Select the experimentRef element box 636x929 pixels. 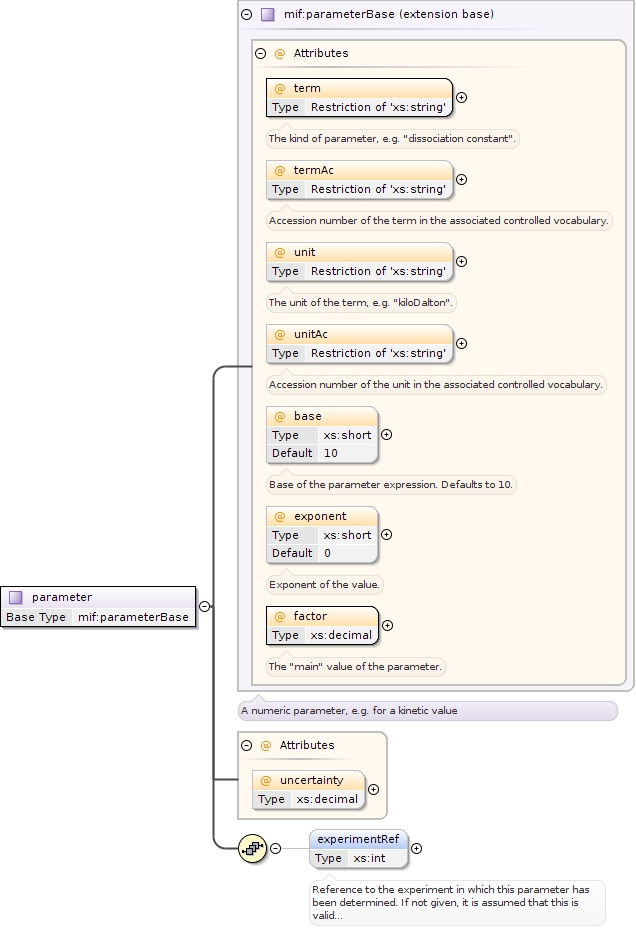tap(358, 849)
